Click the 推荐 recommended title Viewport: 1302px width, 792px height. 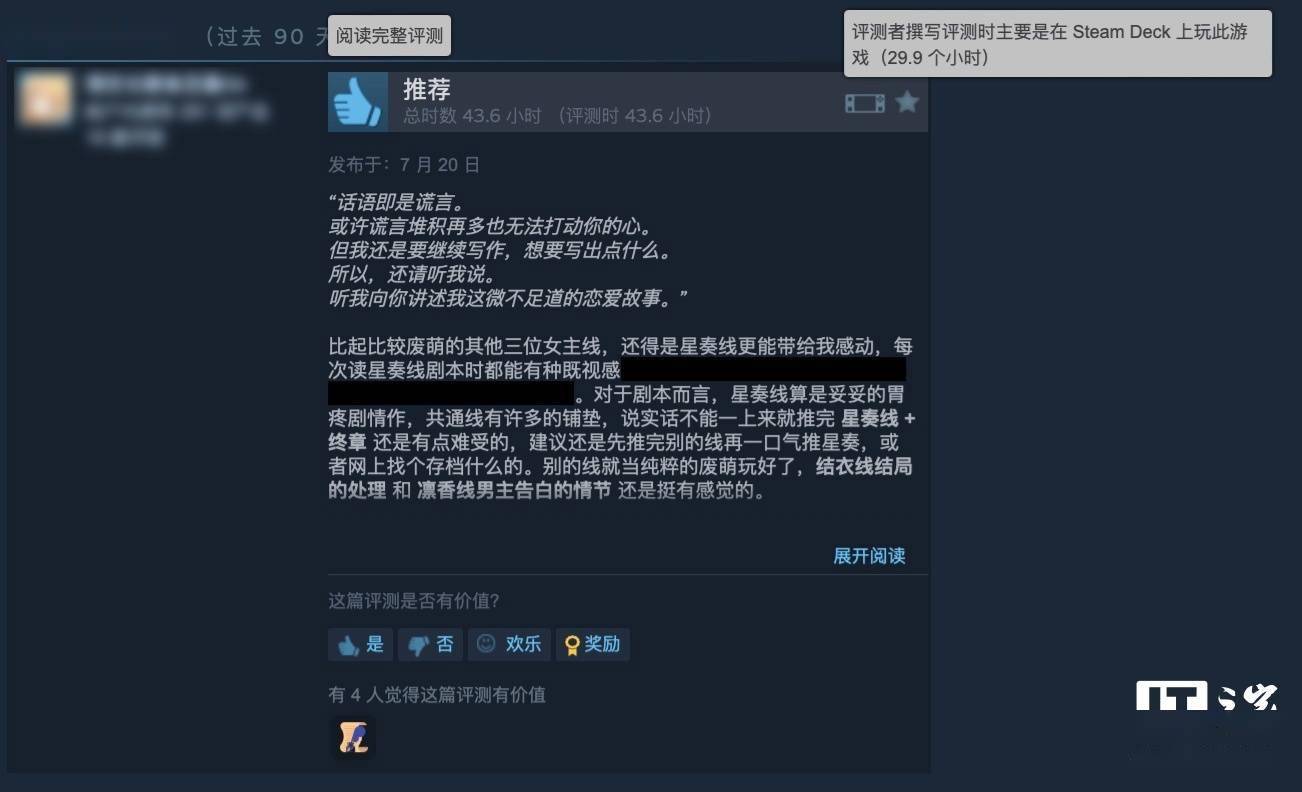tap(427, 89)
